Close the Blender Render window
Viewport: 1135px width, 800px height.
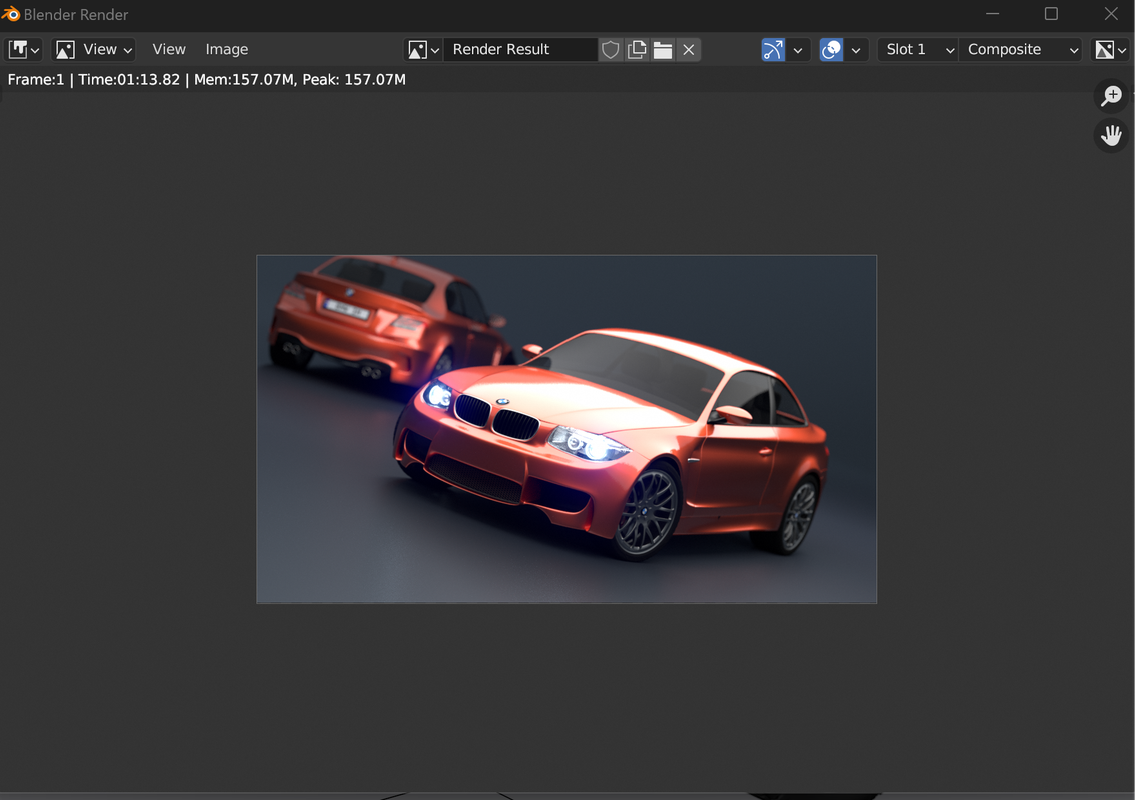pos(1110,14)
